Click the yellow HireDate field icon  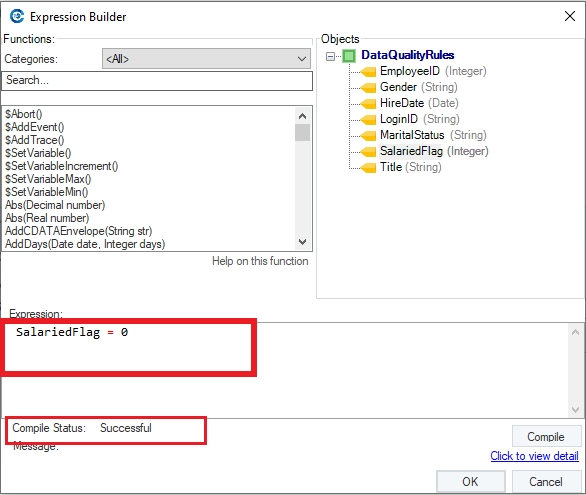click(368, 103)
